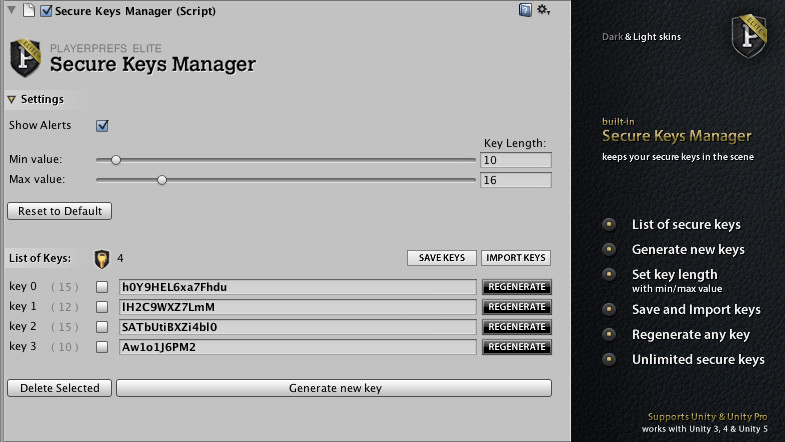This screenshot has width=785, height=442.
Task: Click the Secure Keys Manager (Script) title
Action: click(x=135, y=11)
